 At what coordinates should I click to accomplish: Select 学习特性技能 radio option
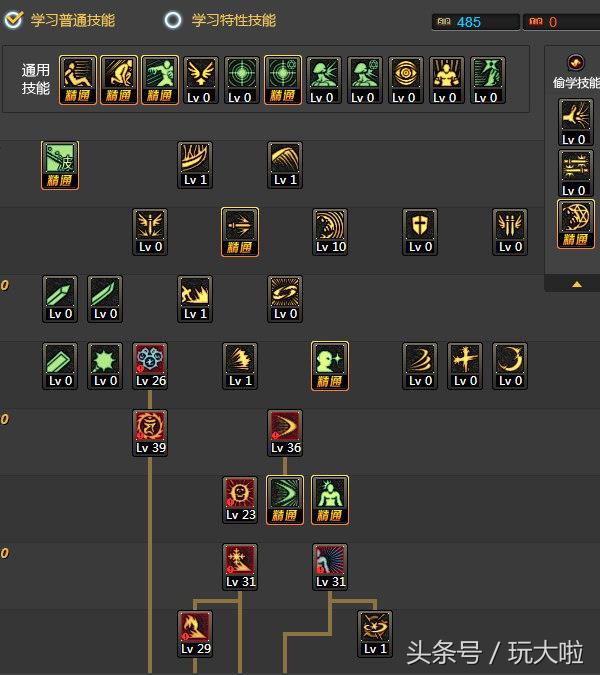tap(220, 20)
